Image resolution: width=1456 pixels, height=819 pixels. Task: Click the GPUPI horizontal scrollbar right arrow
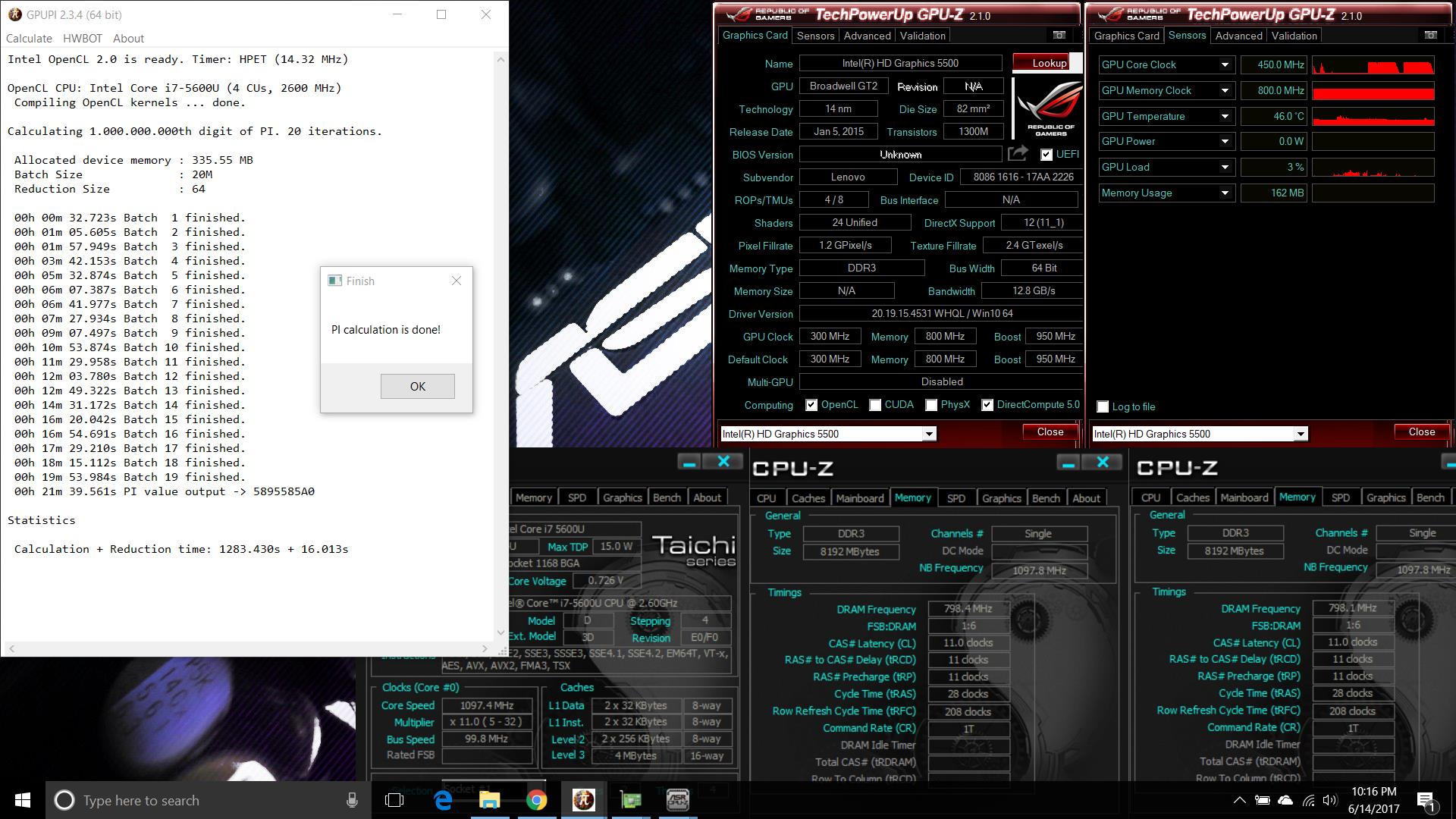click(x=485, y=648)
